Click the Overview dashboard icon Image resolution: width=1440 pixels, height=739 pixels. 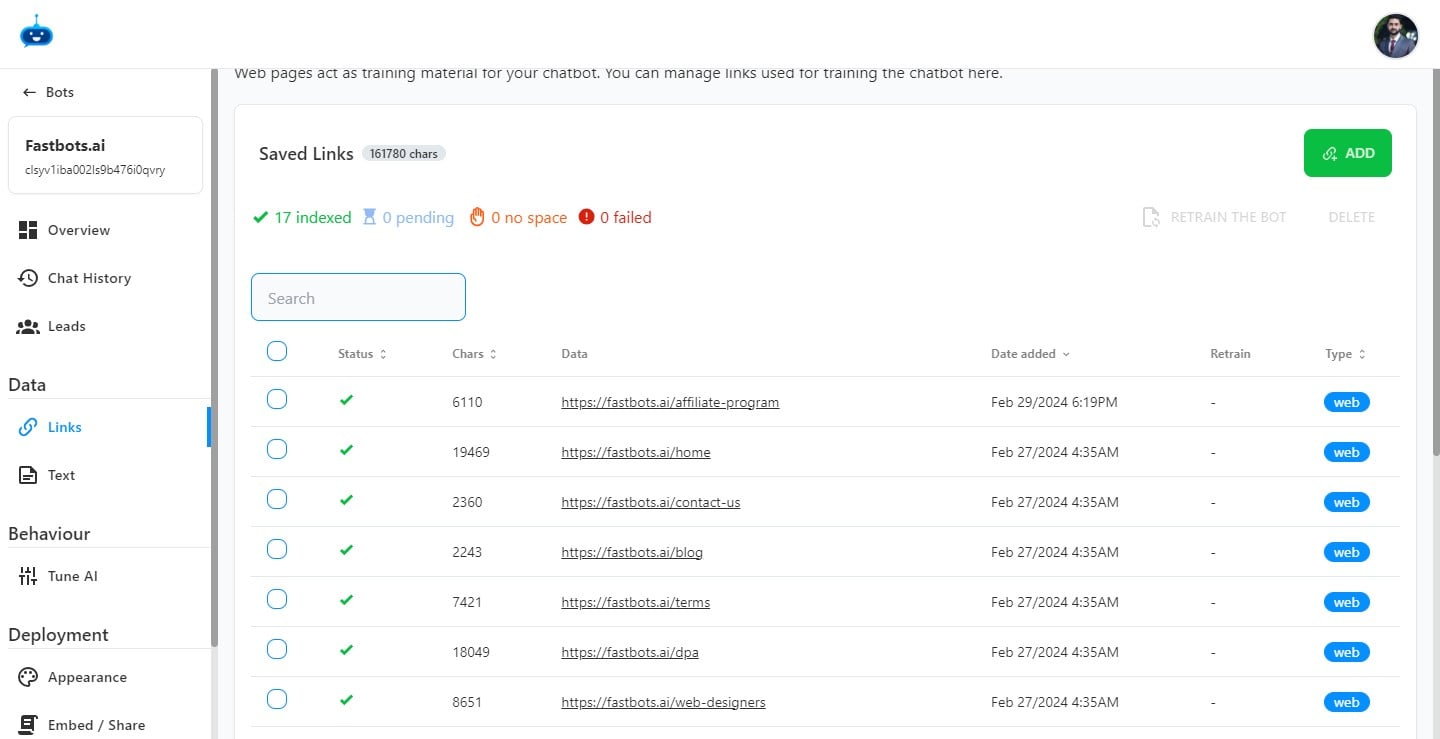pyautogui.click(x=28, y=230)
